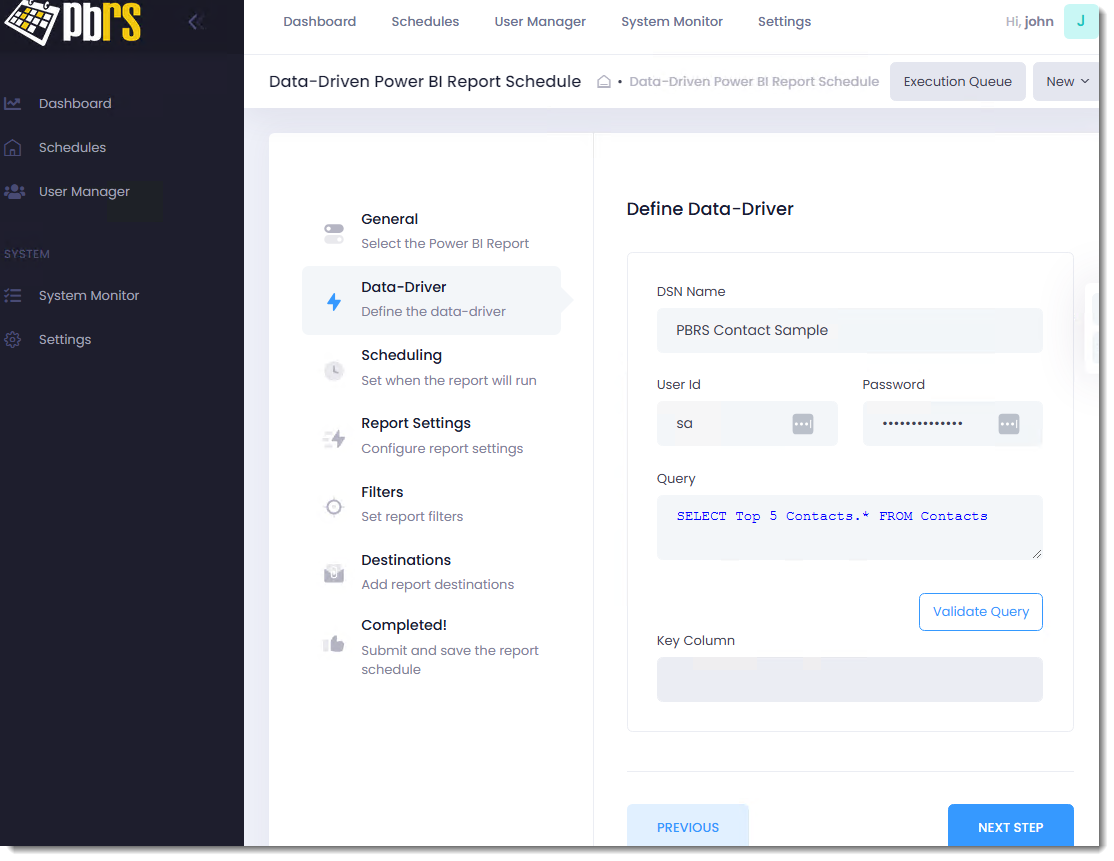Go to System Monitor in the sidebar
The height and width of the screenshot is (861, 1114).
pyautogui.click(x=89, y=296)
